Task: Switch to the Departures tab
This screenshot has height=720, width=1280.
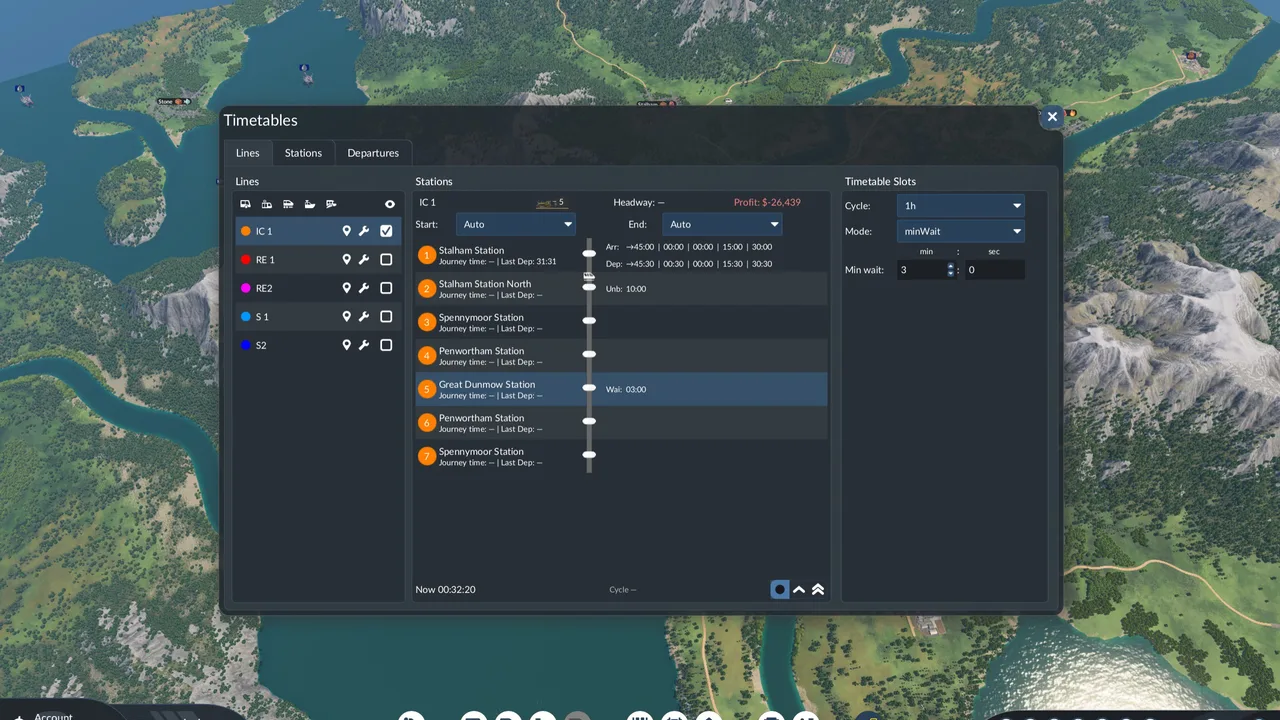Action: [373, 153]
